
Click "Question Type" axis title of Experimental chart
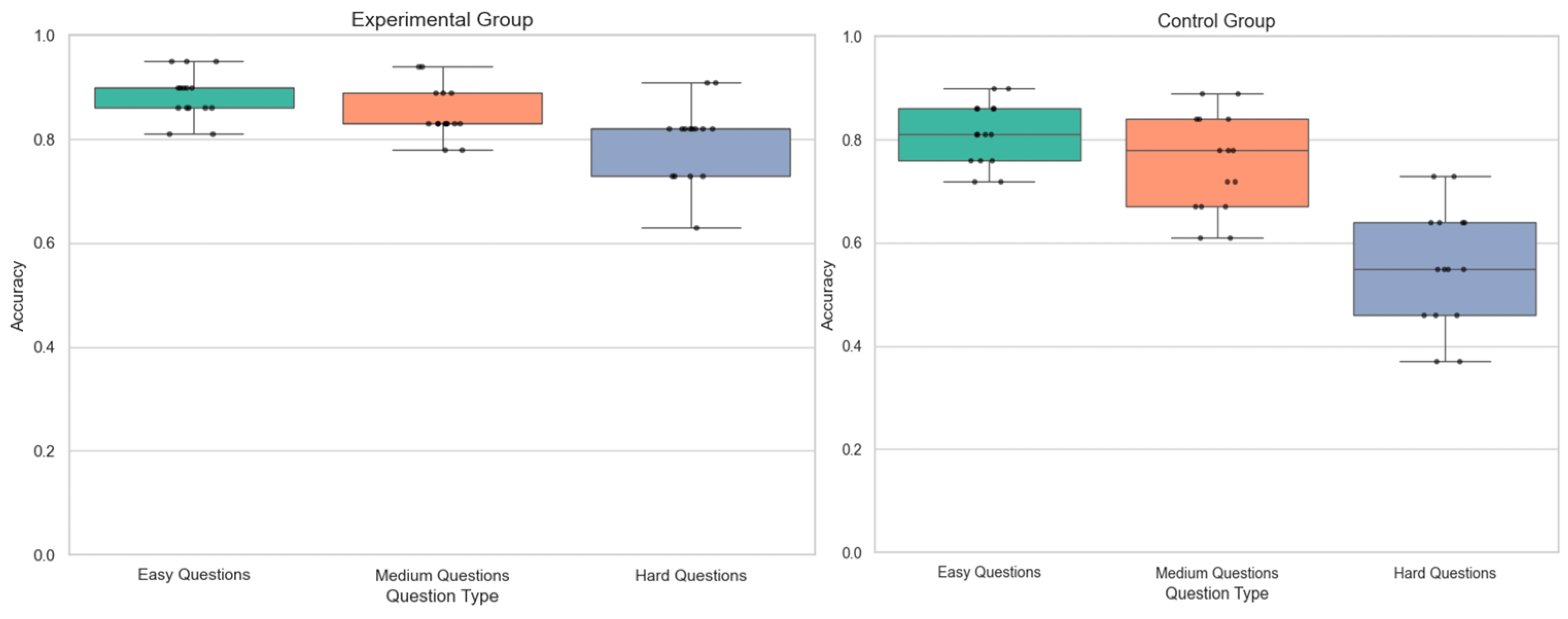tap(442, 596)
